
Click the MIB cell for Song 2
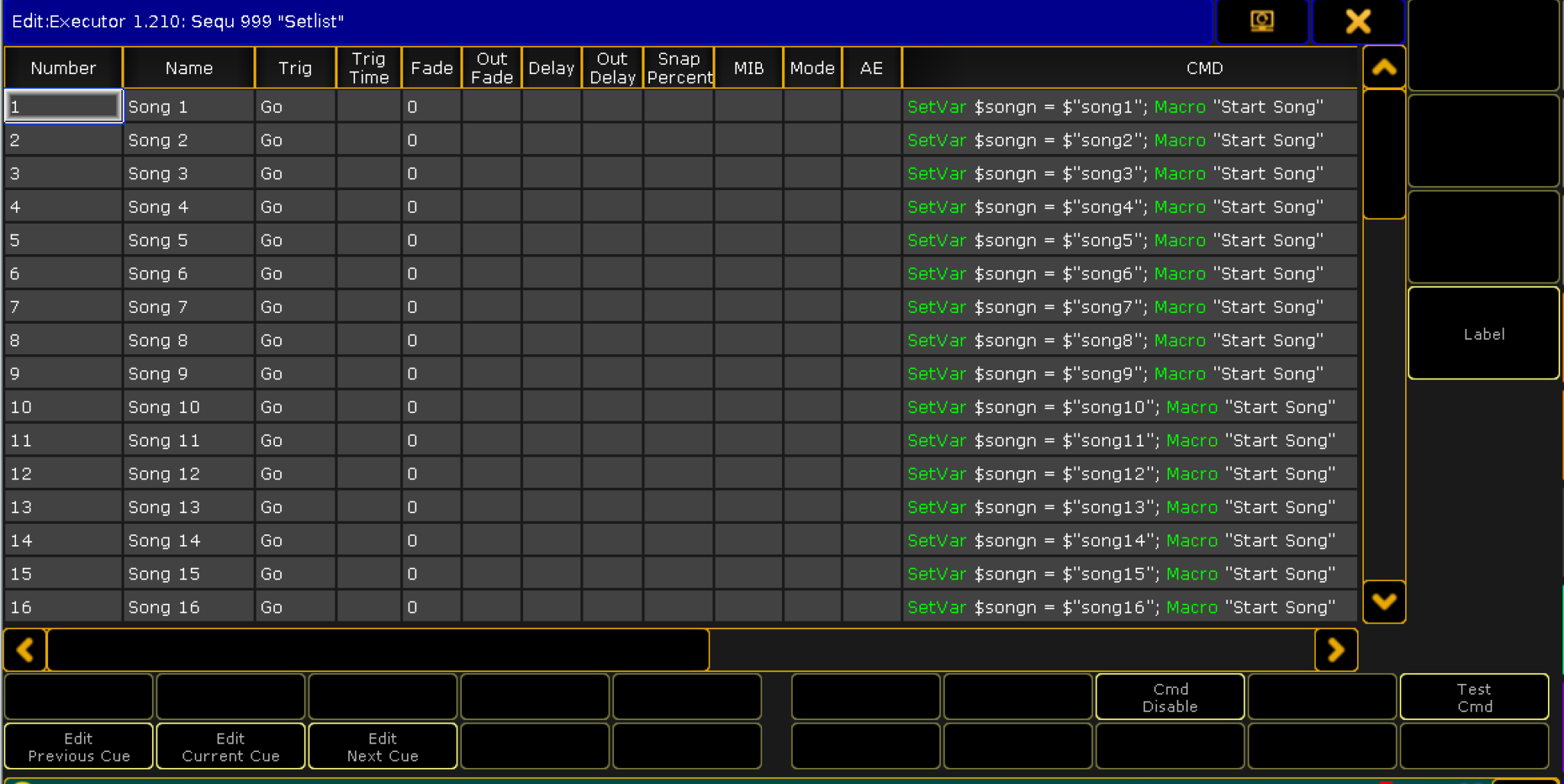pos(748,140)
